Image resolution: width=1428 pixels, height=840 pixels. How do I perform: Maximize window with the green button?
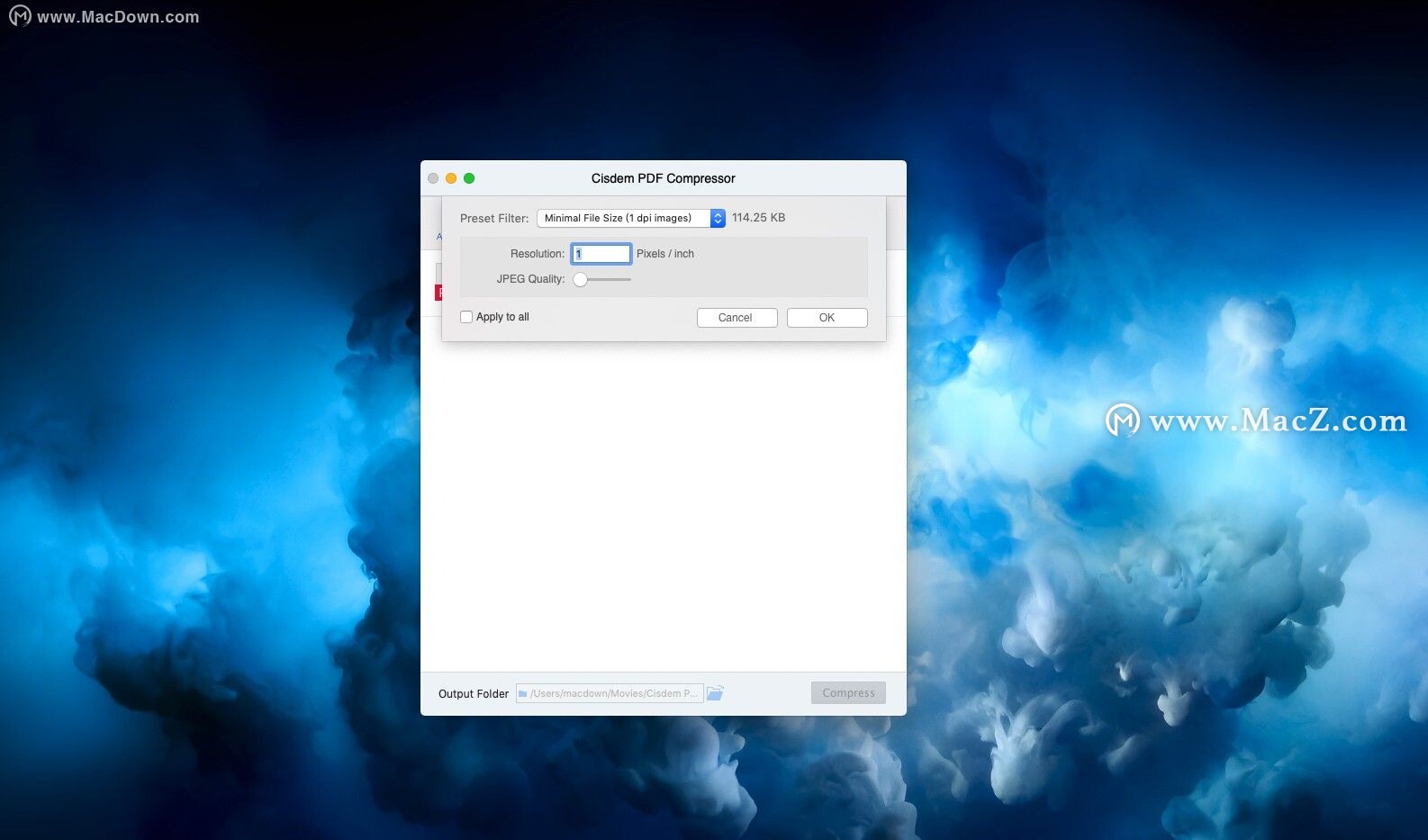pos(469,178)
